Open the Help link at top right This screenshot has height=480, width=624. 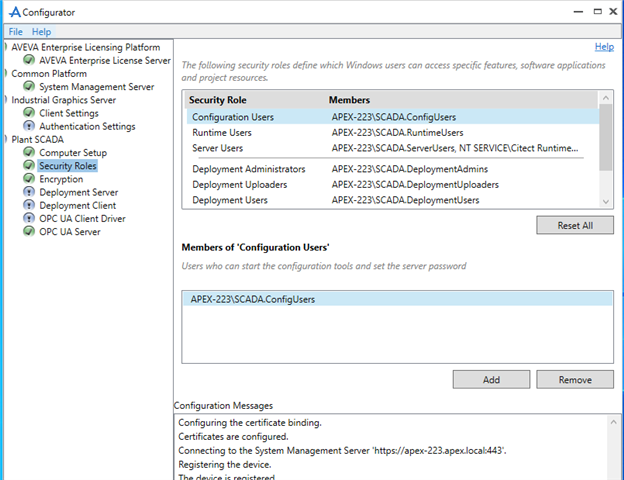604,47
